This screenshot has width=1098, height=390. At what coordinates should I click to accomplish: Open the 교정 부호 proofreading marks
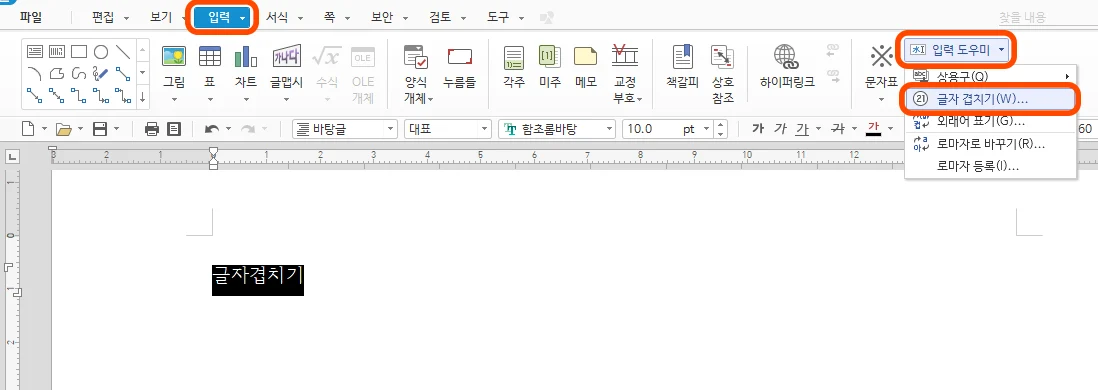(625, 57)
